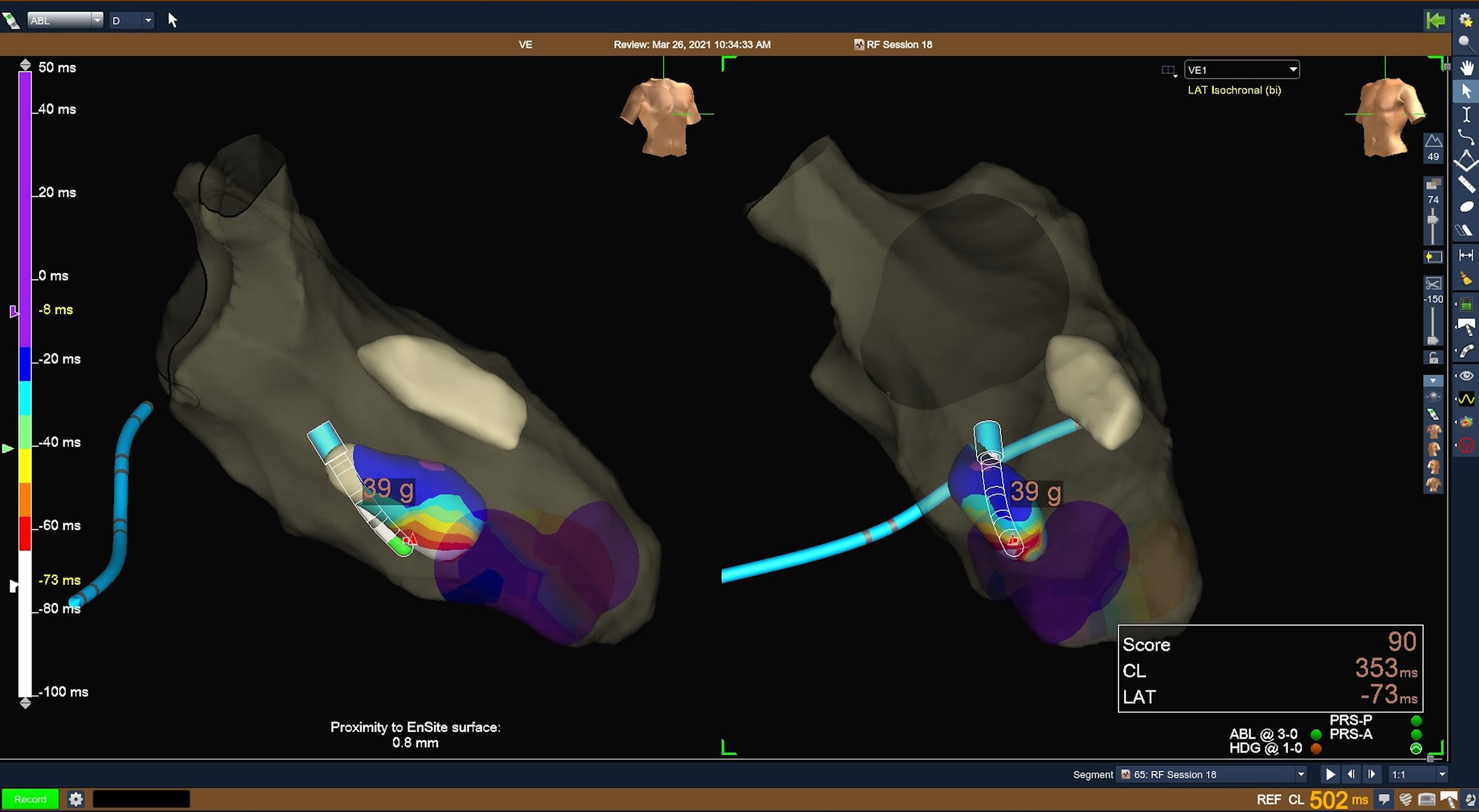This screenshot has height=812, width=1479.
Task: Click small layout icon left of VE1
Action: (1169, 71)
